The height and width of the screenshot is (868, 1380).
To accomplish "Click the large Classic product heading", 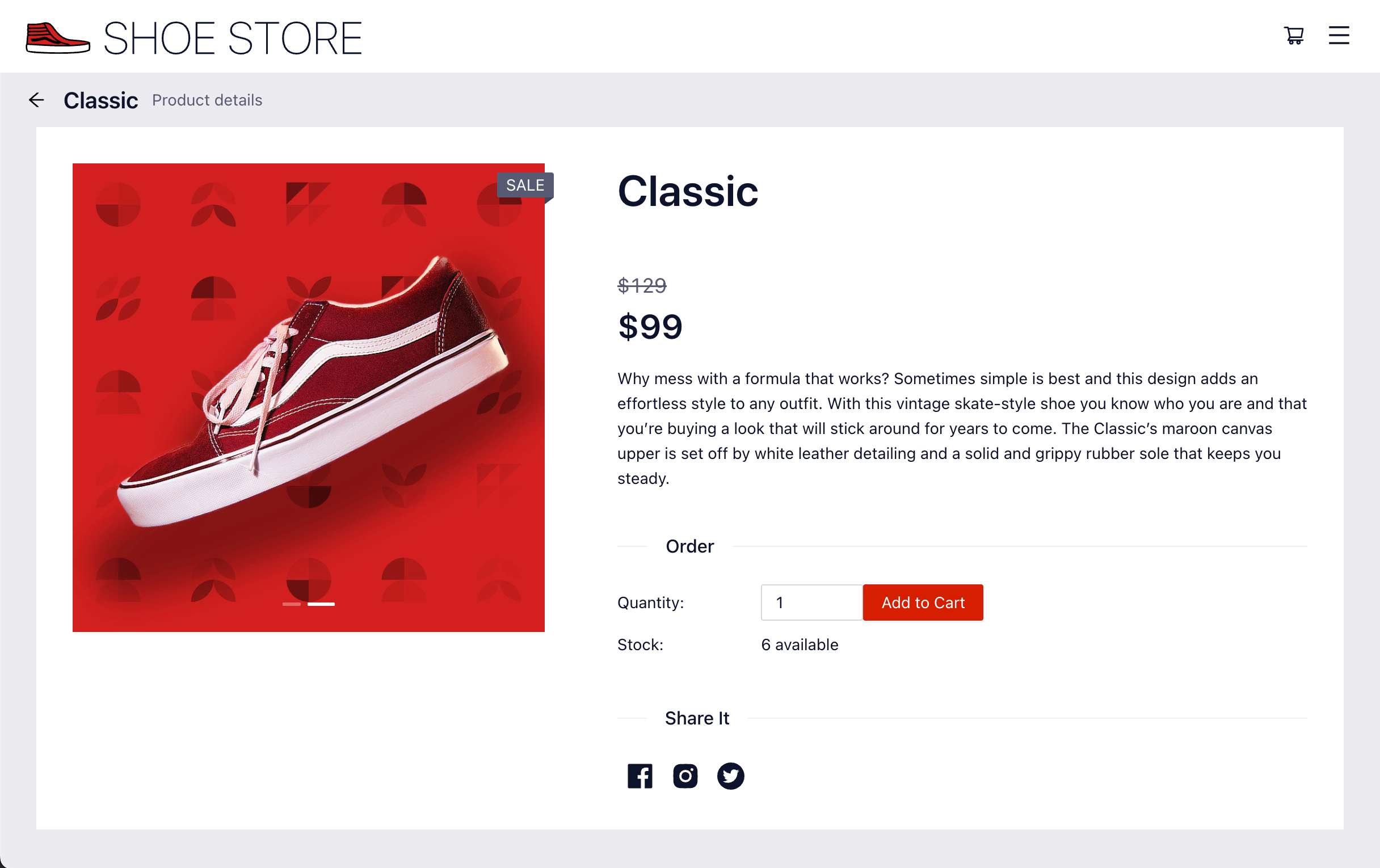I will 688,191.
